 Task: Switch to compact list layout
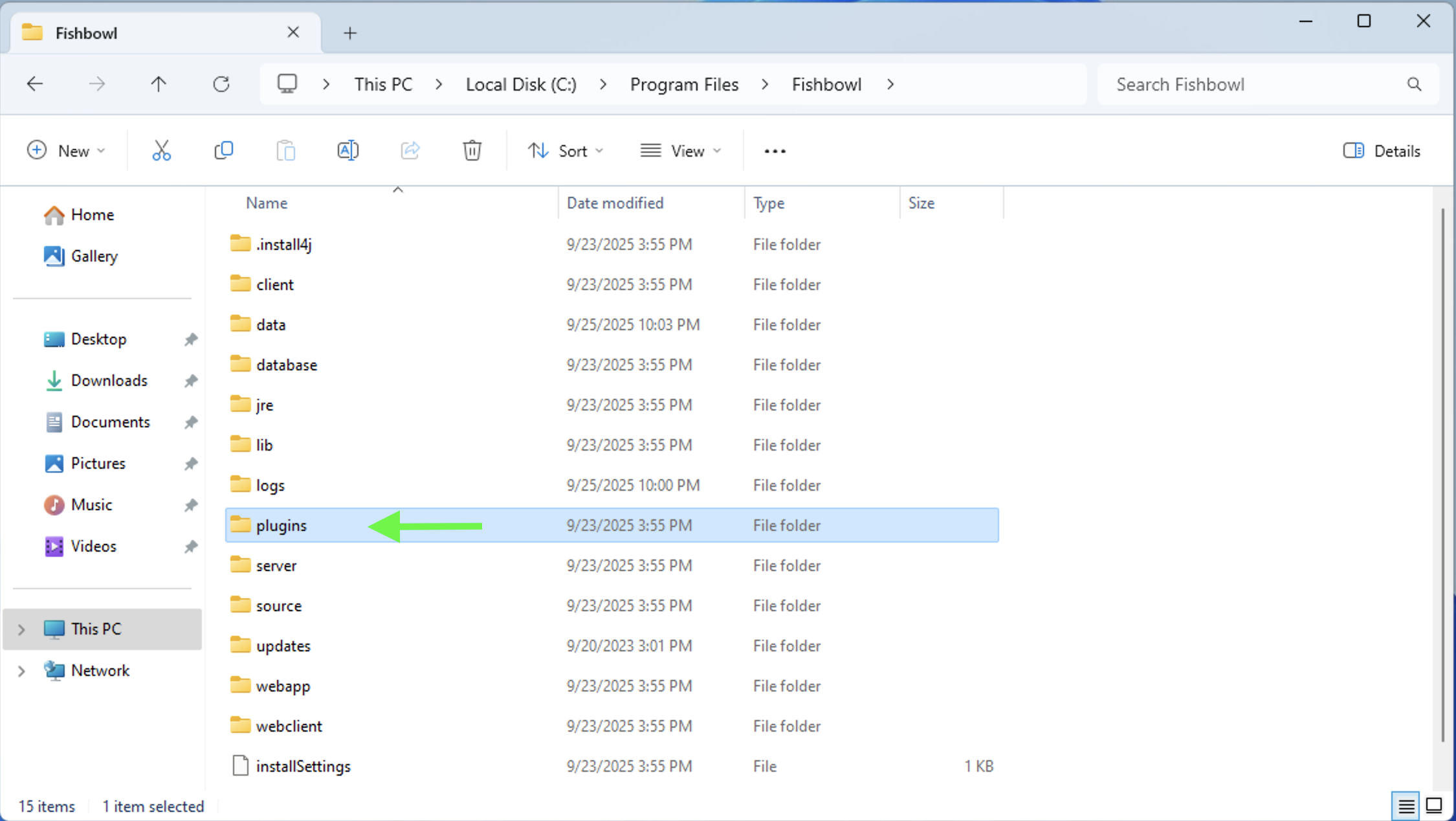pos(1405,805)
